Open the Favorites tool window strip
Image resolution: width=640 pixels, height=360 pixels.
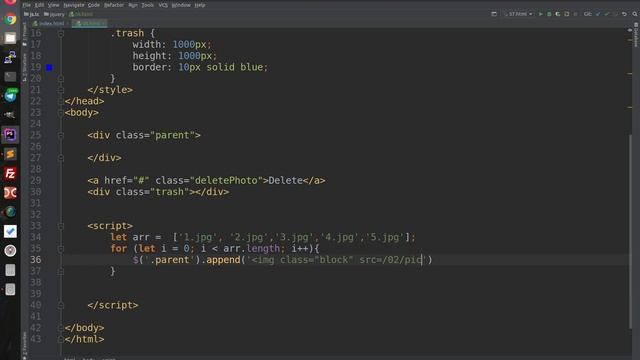[24, 345]
